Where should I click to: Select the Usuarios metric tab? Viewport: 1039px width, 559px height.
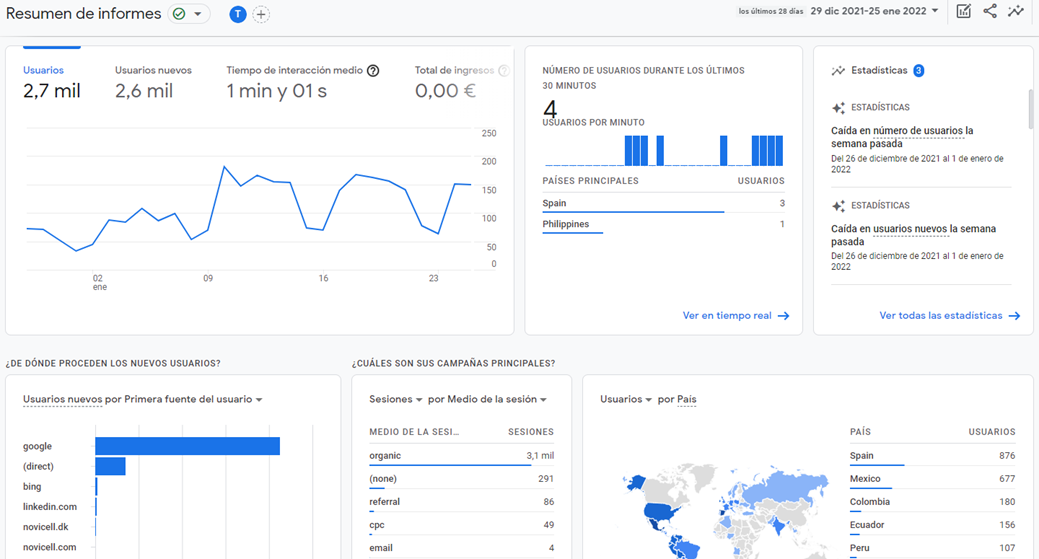click(52, 82)
